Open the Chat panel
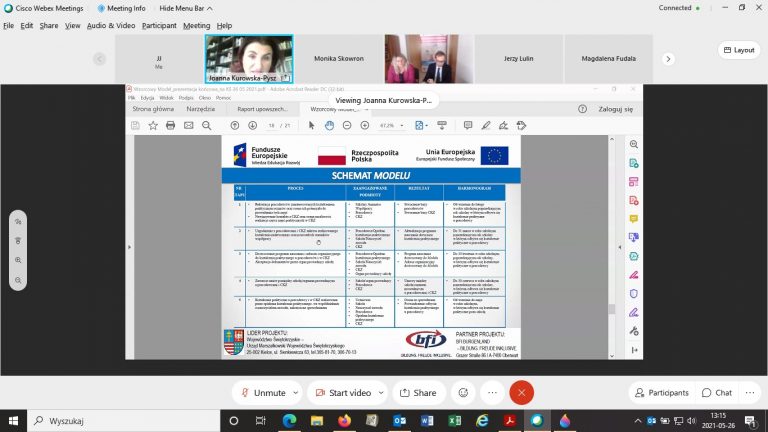Screen dimensions: 768x432 [x=717, y=393]
